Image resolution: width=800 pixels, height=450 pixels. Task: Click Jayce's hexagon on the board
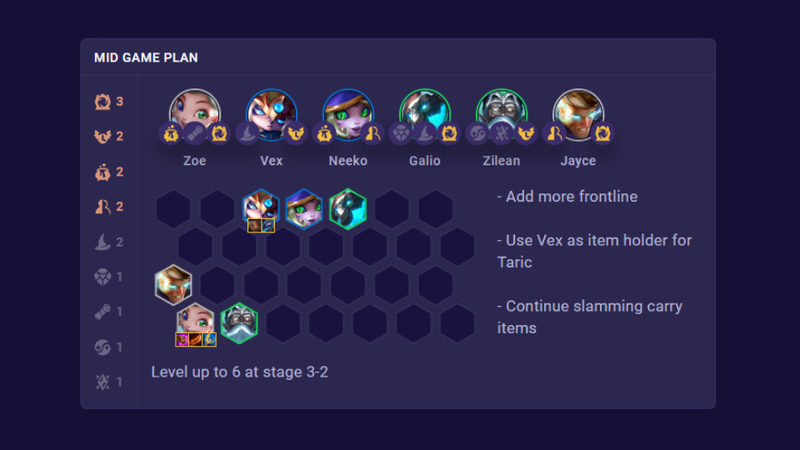tap(173, 285)
